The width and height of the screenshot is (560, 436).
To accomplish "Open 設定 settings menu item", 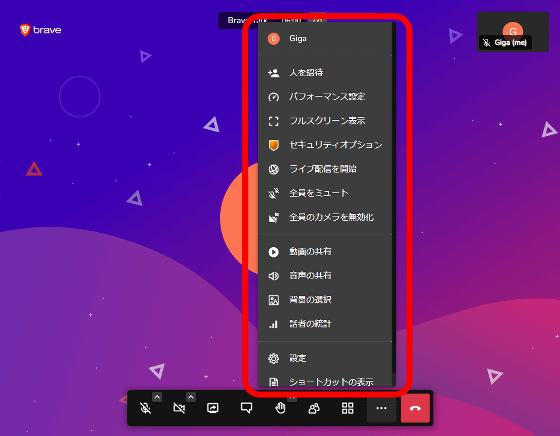I will tap(325, 358).
